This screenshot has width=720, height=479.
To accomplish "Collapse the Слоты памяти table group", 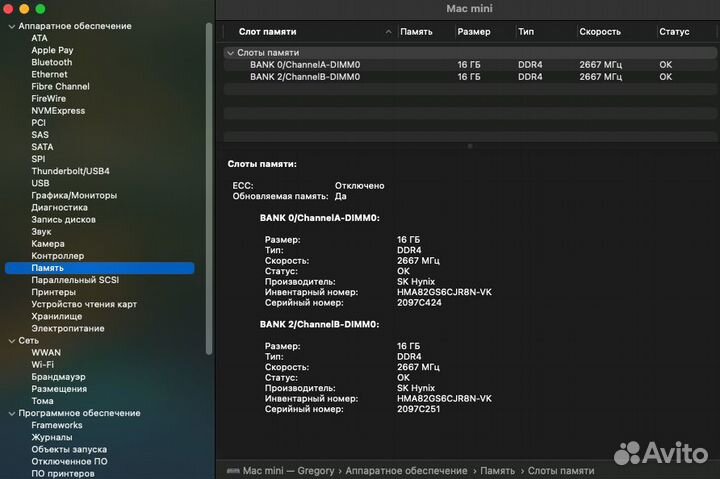I will [x=231, y=53].
